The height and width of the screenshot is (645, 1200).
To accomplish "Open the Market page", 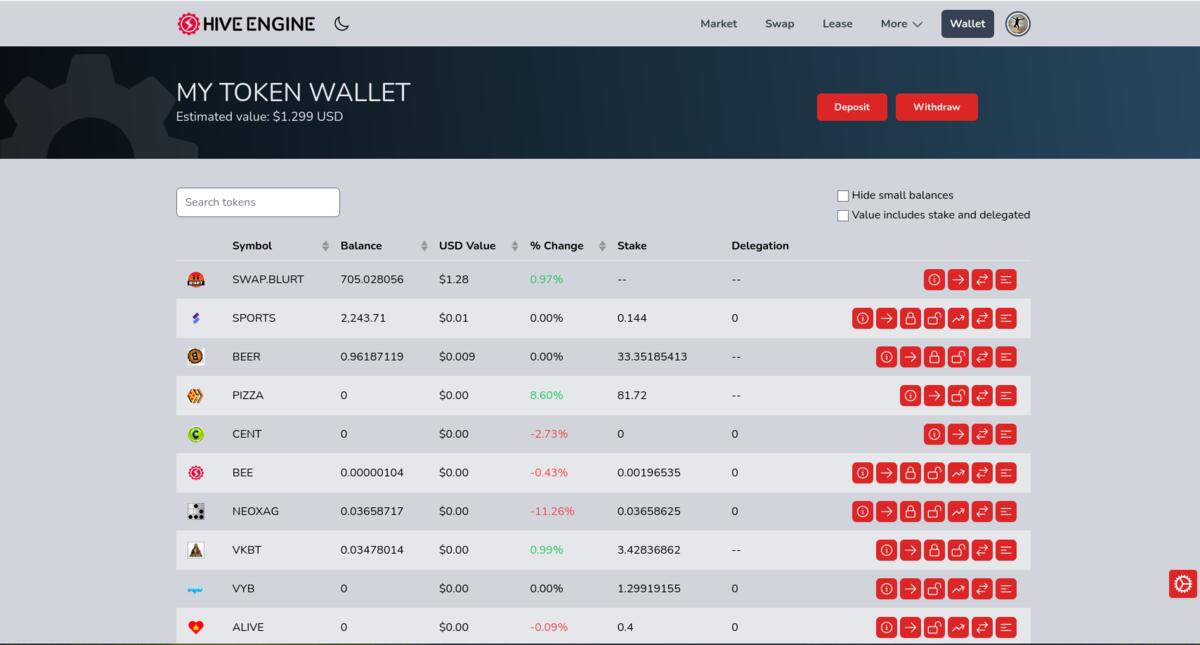I will (719, 24).
